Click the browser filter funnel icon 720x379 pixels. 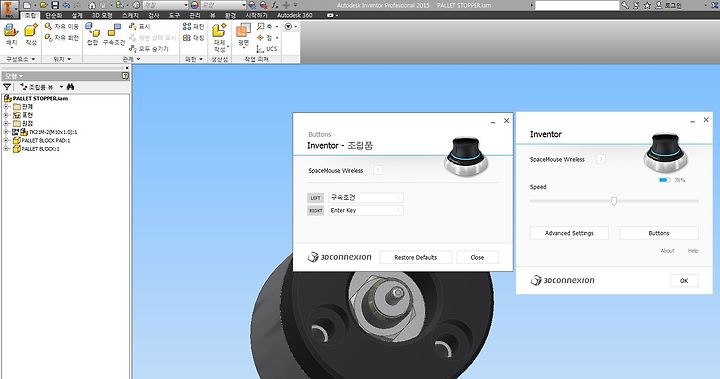click(x=7, y=87)
